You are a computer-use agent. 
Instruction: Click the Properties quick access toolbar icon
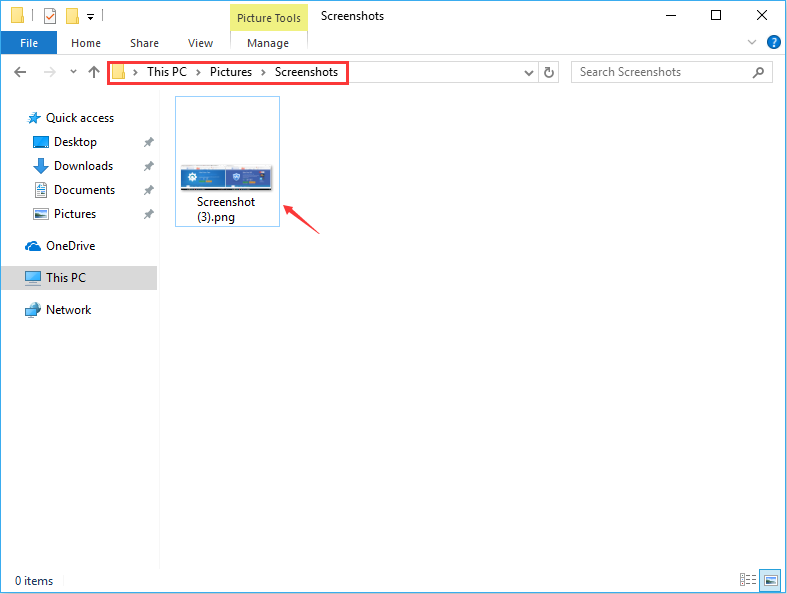coord(50,16)
